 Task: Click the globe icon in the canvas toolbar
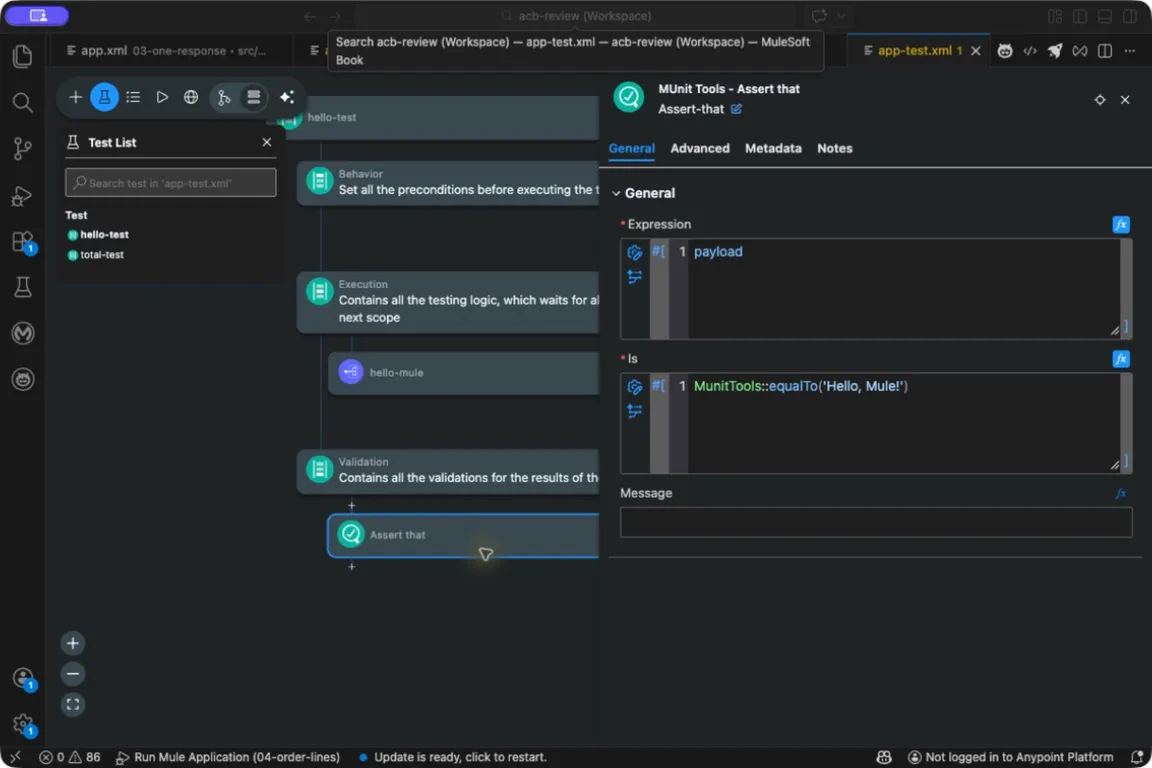coord(191,97)
